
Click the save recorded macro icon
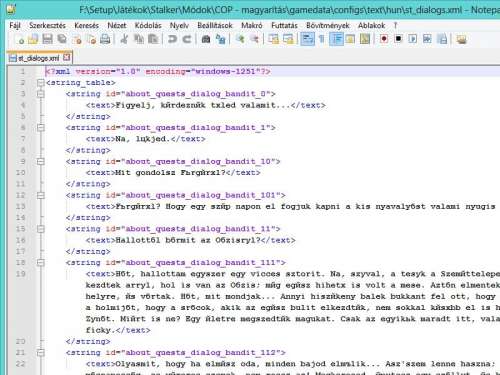[442, 39]
